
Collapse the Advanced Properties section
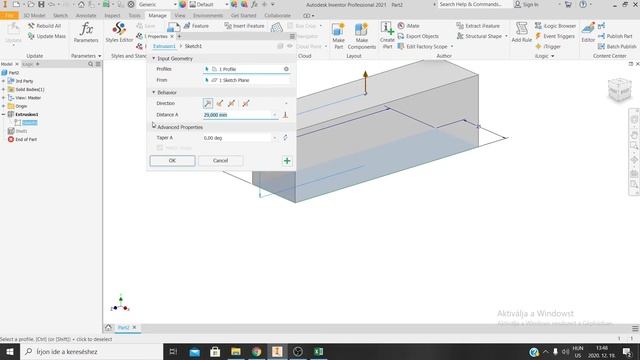(153, 127)
